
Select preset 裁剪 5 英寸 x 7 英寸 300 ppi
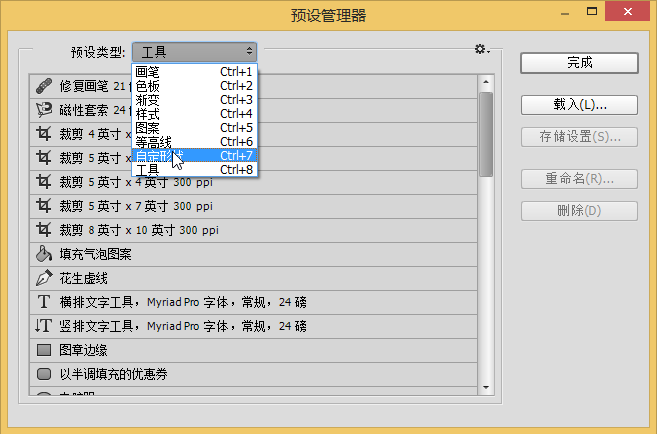(253, 206)
